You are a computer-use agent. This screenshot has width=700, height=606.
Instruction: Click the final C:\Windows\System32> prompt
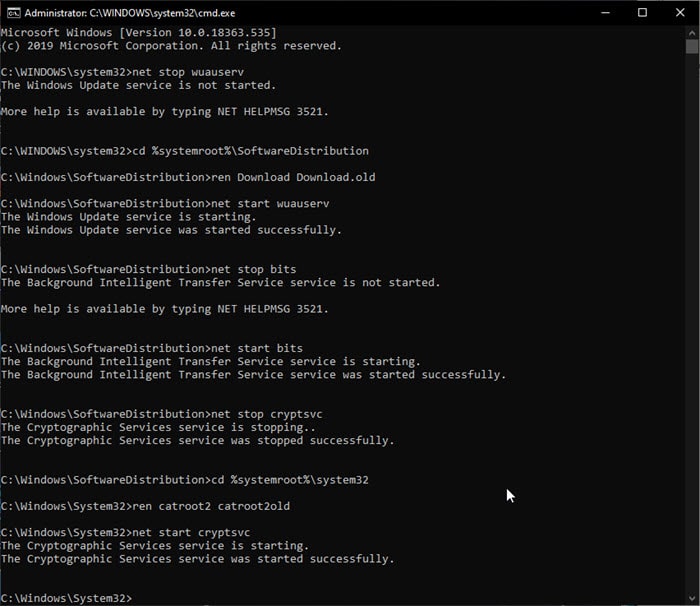coord(67,598)
